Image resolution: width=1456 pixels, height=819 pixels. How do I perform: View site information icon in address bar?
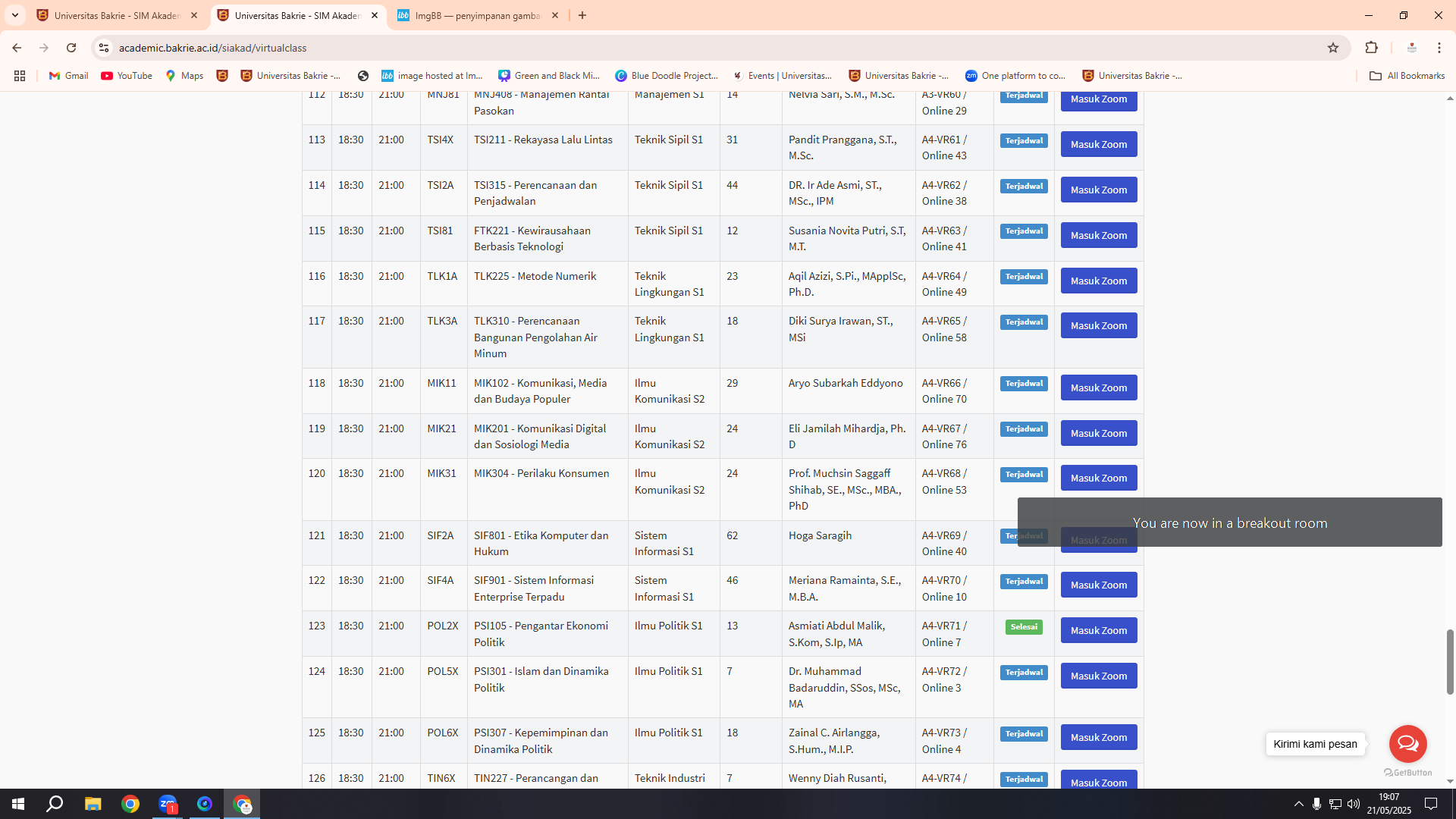coord(104,48)
